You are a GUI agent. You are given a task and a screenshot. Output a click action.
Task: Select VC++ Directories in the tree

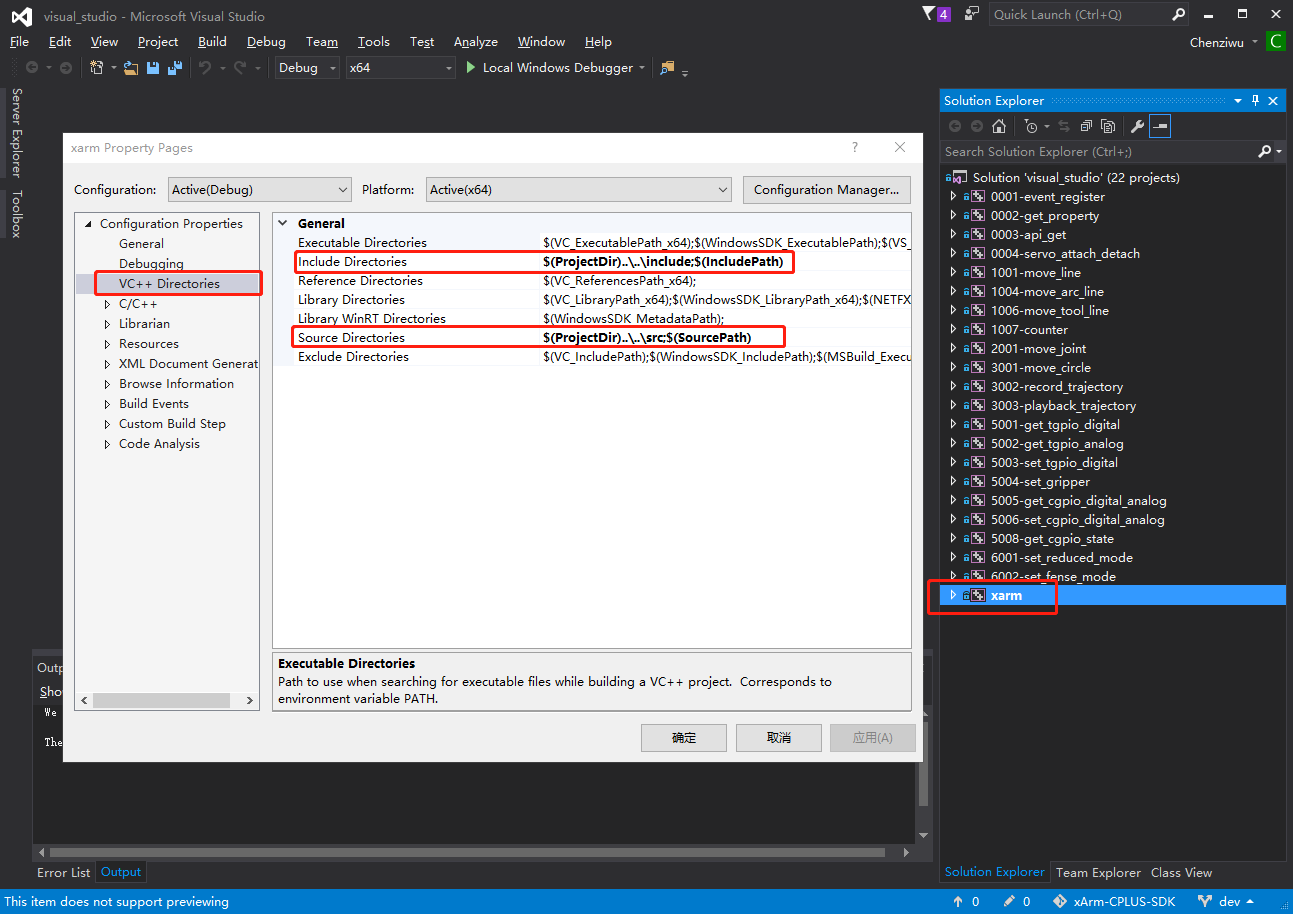[x=169, y=283]
